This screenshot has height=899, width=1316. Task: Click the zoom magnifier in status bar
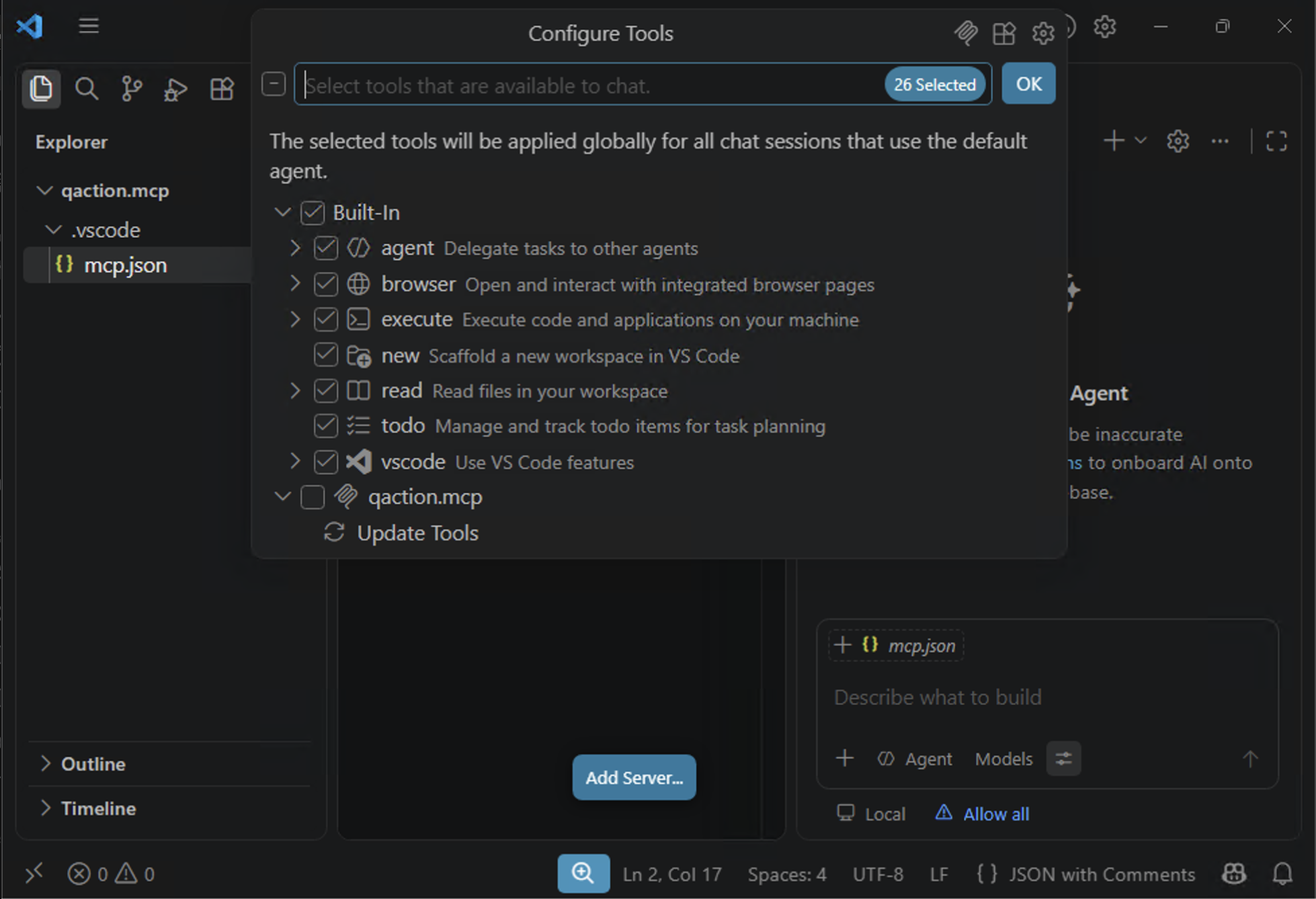(583, 873)
